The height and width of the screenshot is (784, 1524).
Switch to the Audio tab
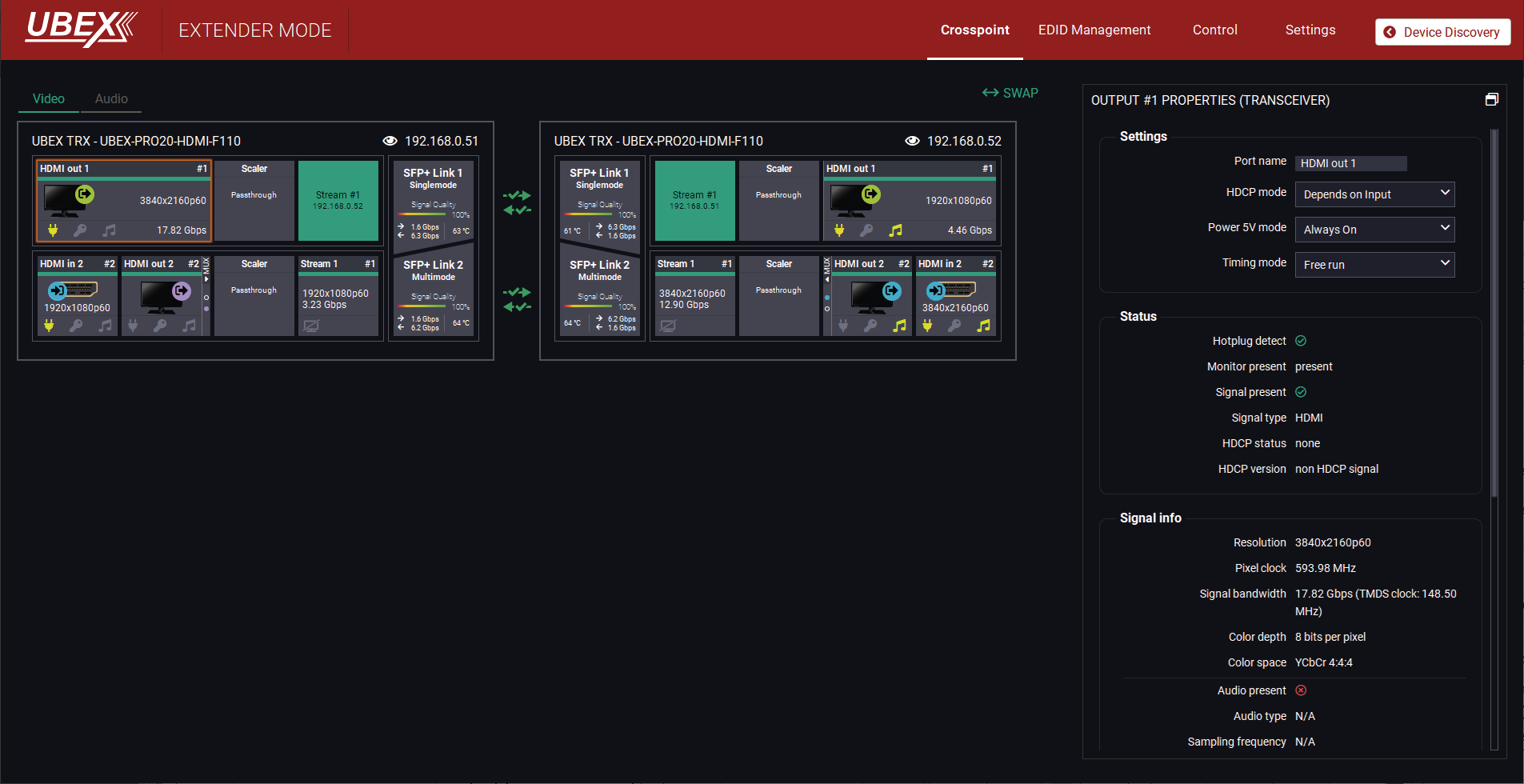click(x=111, y=98)
